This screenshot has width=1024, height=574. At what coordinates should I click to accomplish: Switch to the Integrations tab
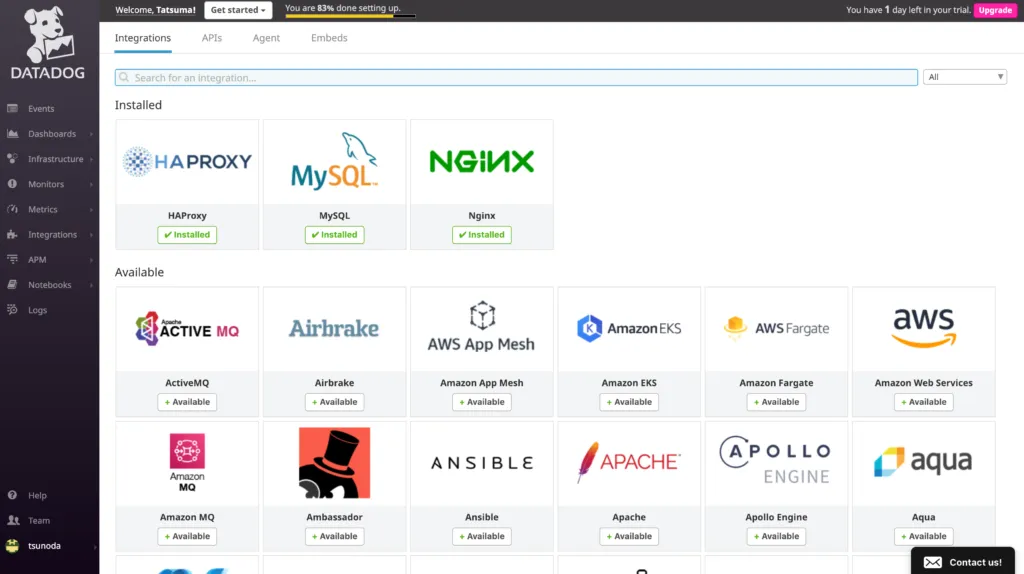coord(142,38)
